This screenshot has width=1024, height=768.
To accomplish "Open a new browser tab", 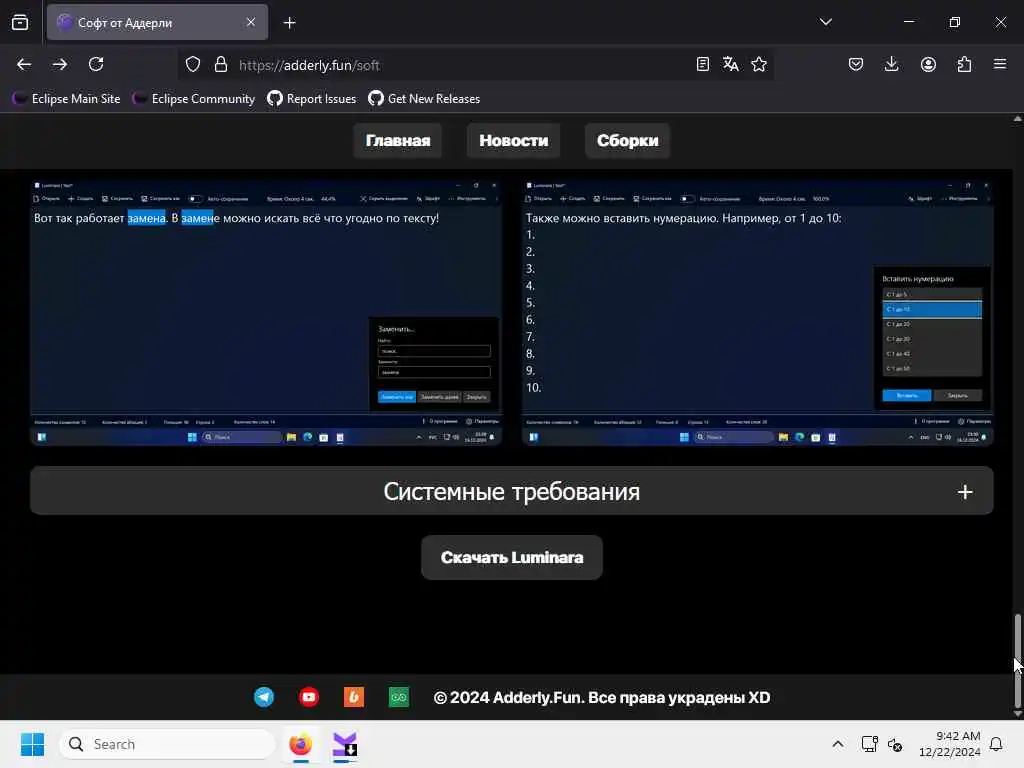I will pyautogui.click(x=289, y=23).
